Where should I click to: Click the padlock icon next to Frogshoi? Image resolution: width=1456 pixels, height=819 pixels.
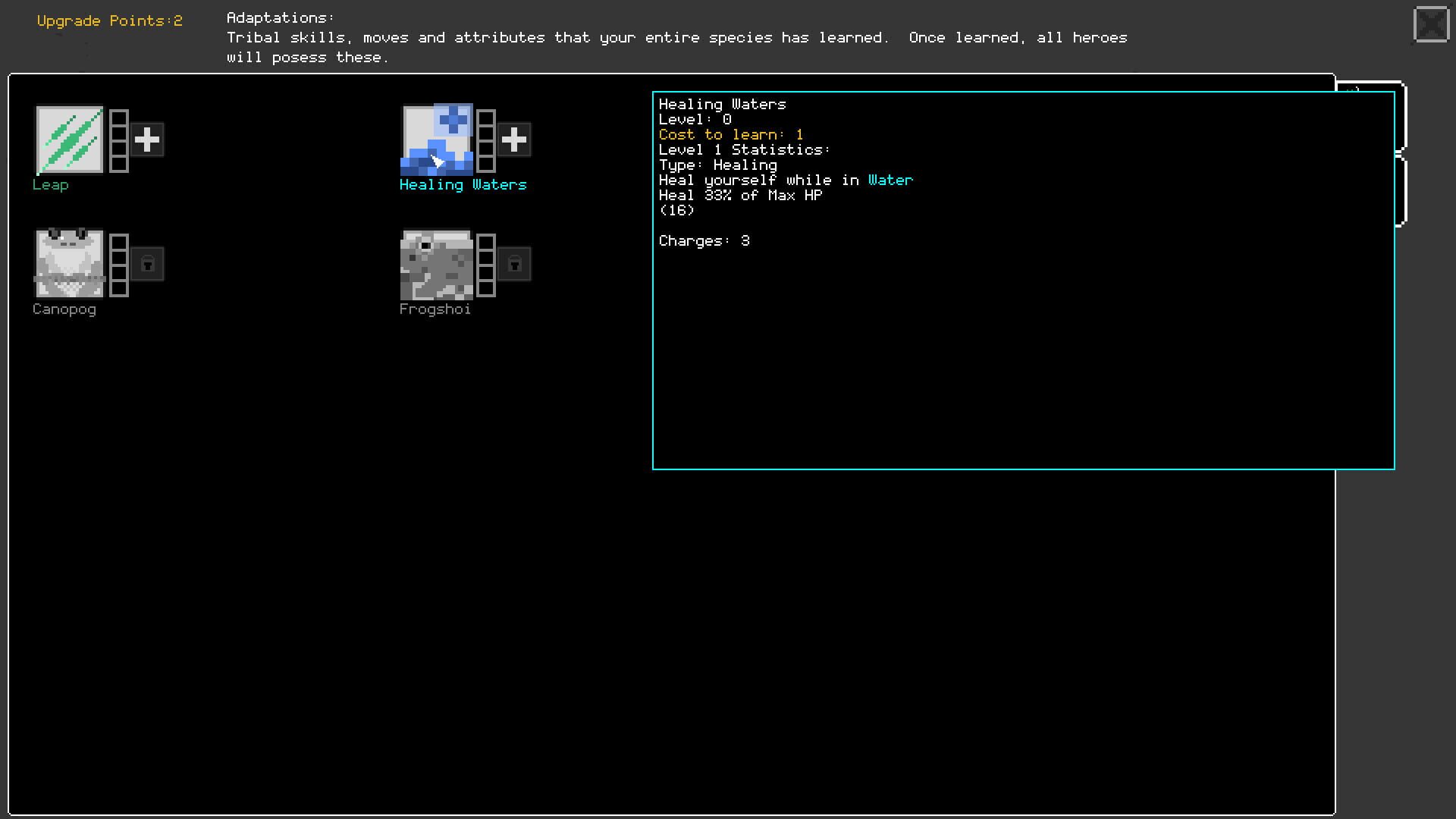point(514,263)
